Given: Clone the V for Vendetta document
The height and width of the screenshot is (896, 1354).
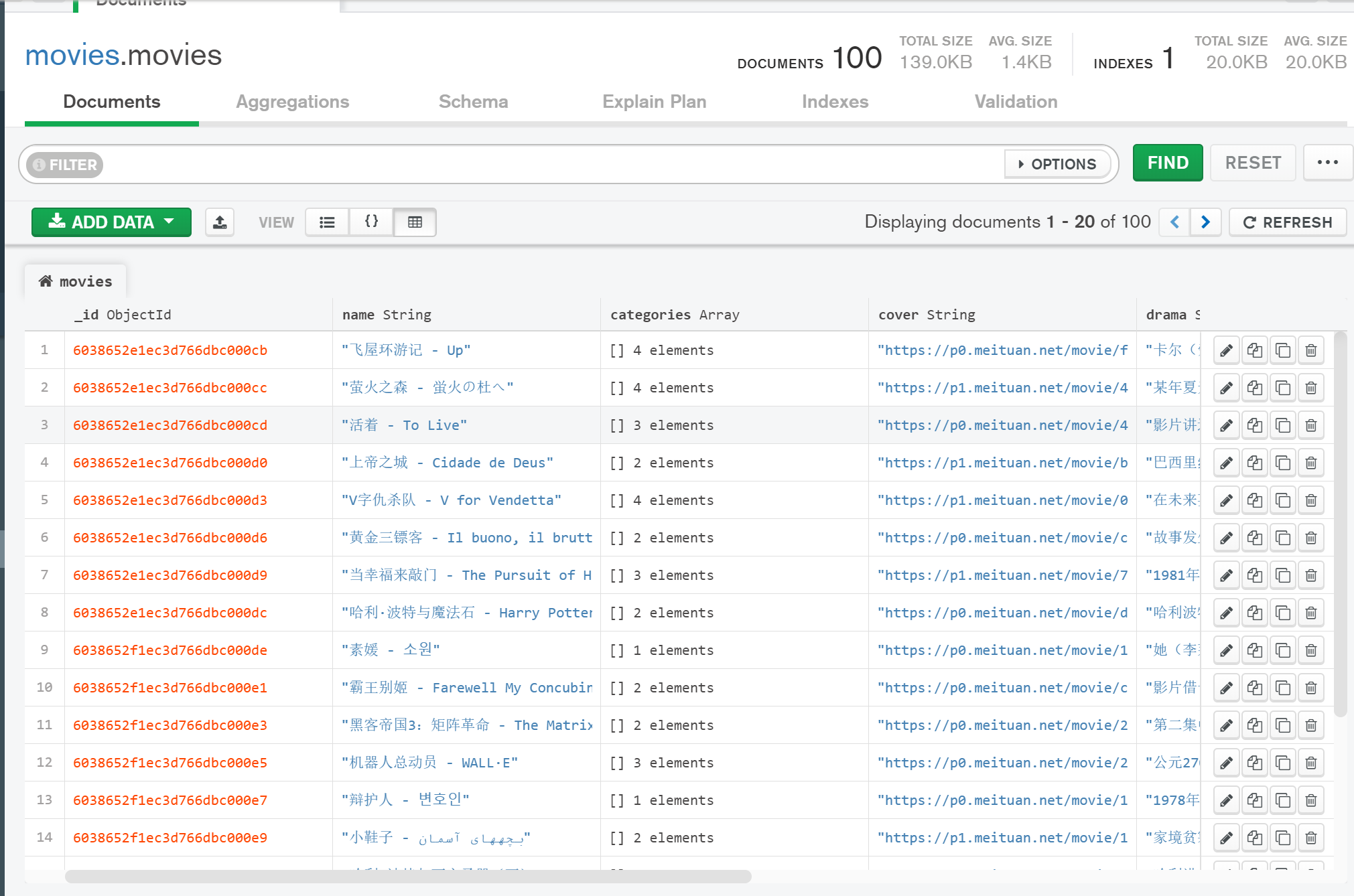Looking at the screenshot, I should tap(1283, 500).
